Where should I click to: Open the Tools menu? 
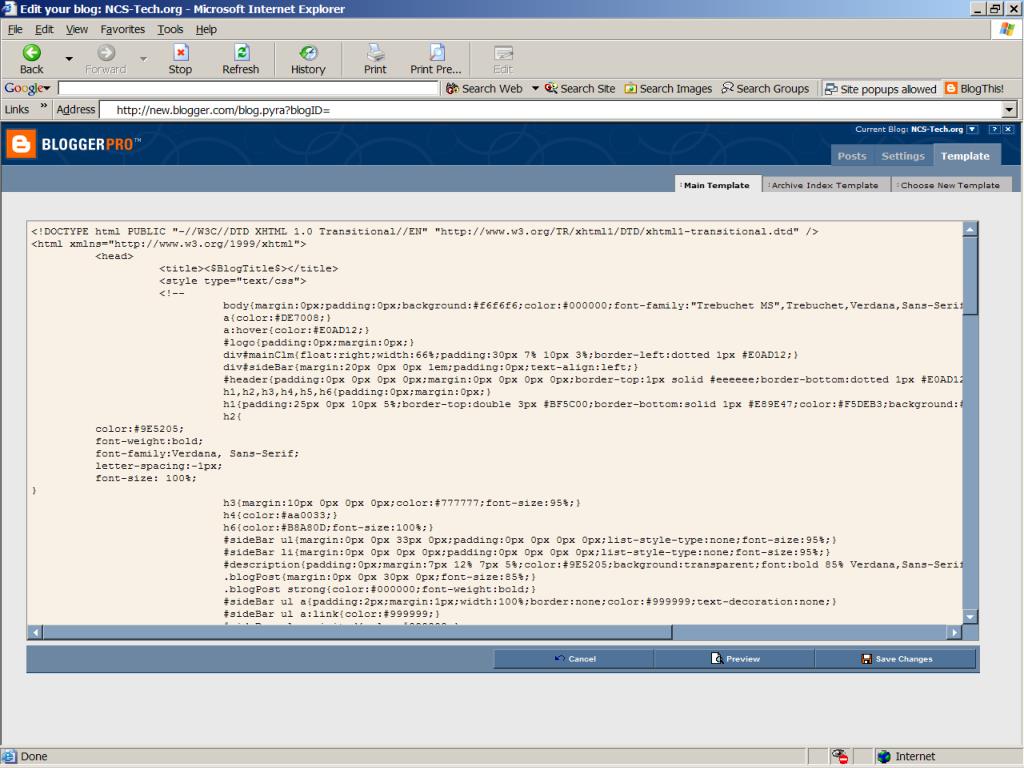(170, 29)
